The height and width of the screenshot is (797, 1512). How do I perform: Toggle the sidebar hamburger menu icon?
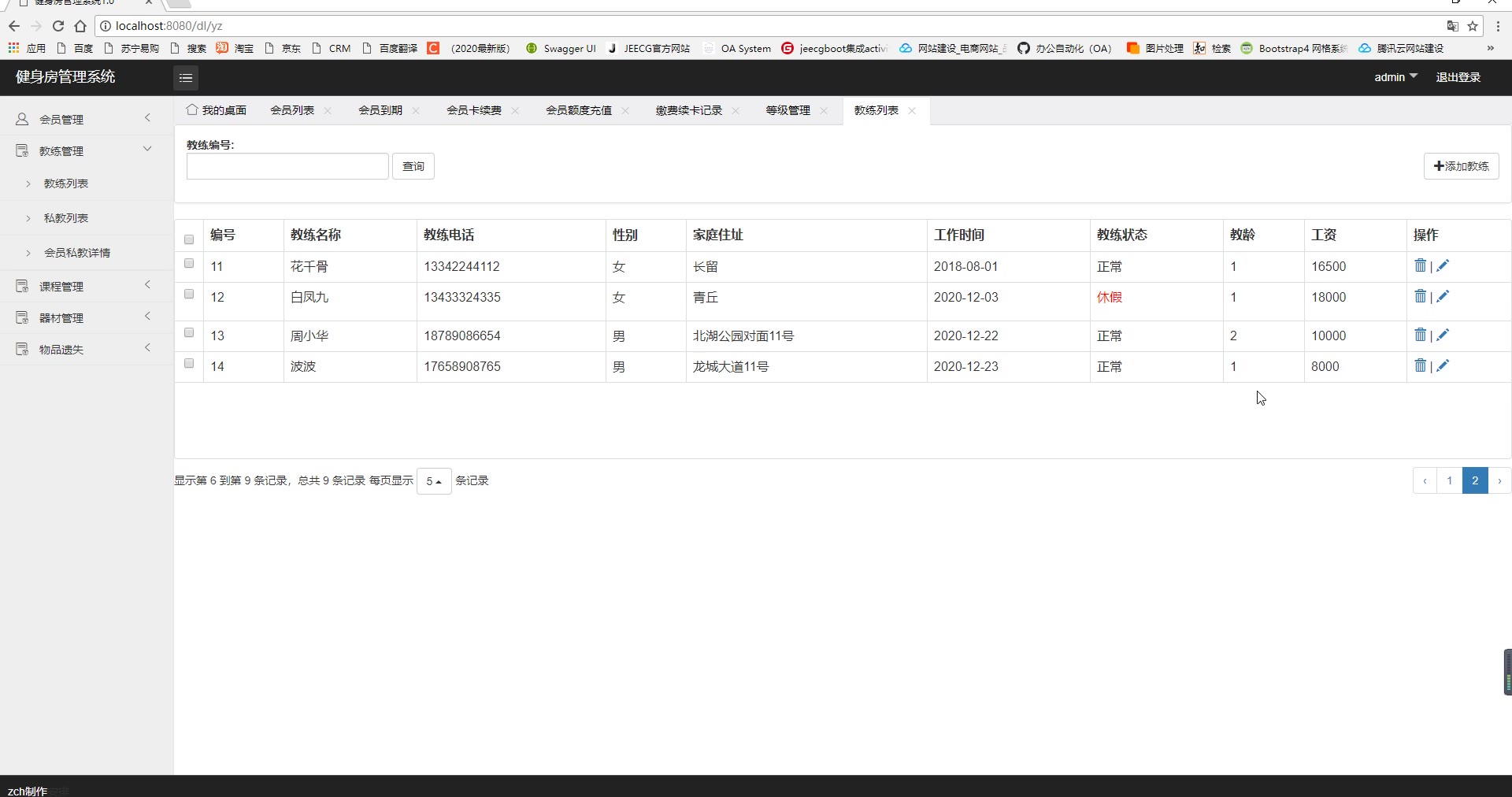click(186, 77)
